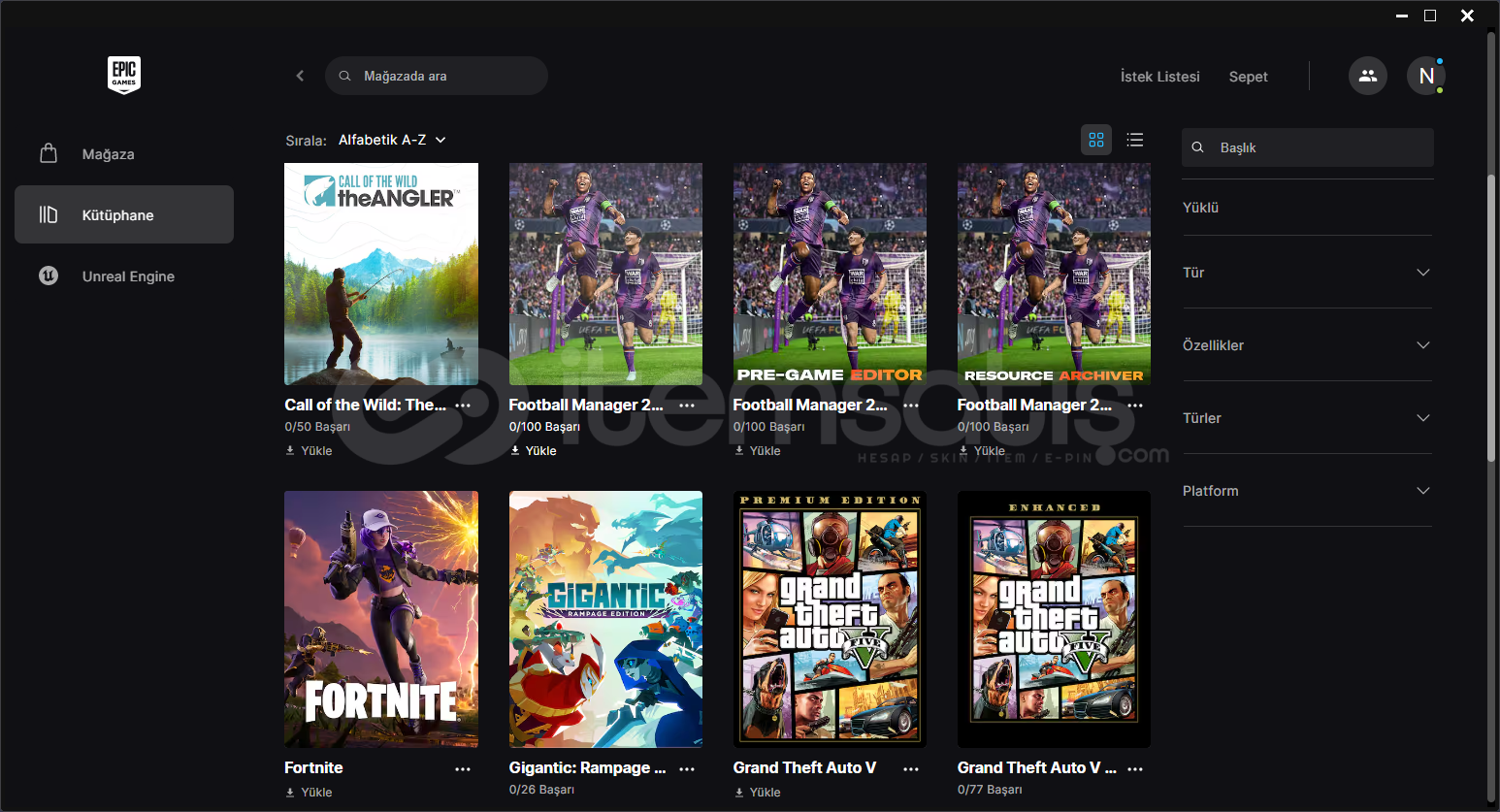This screenshot has width=1500, height=812.
Task: Expand the Özellikler filter section
Action: (1307, 345)
